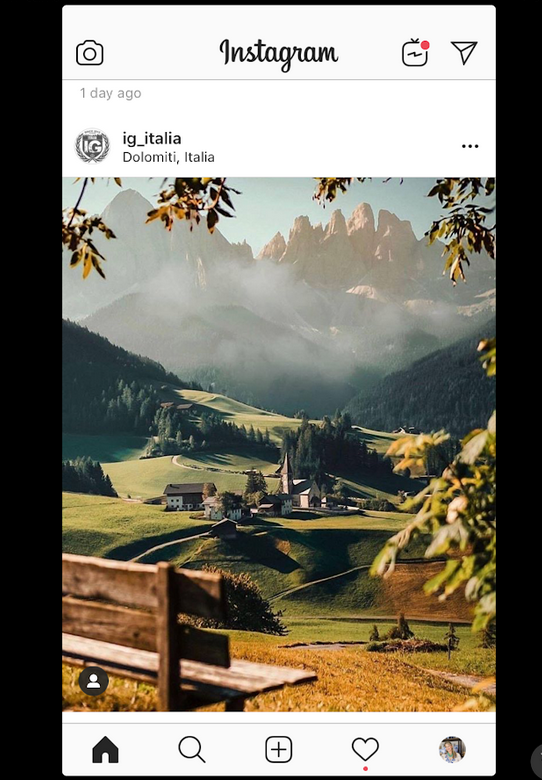
Task: Open the Search and explore tab
Action: point(192,750)
